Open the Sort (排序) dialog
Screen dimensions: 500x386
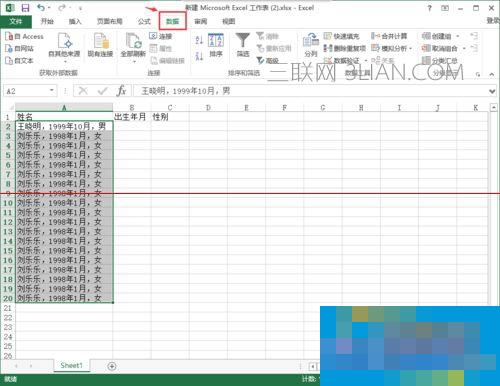point(216,45)
